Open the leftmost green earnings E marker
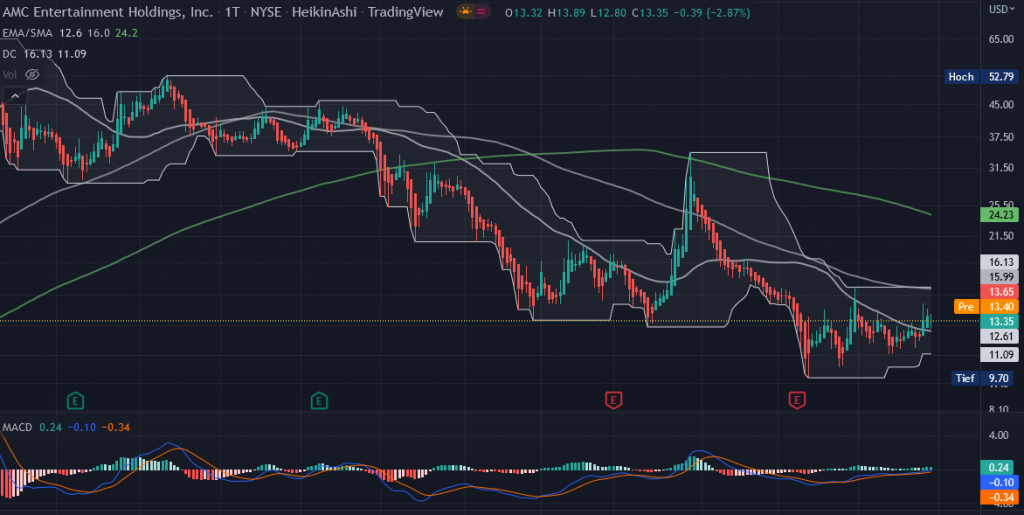The width and height of the screenshot is (1024, 515). click(76, 400)
